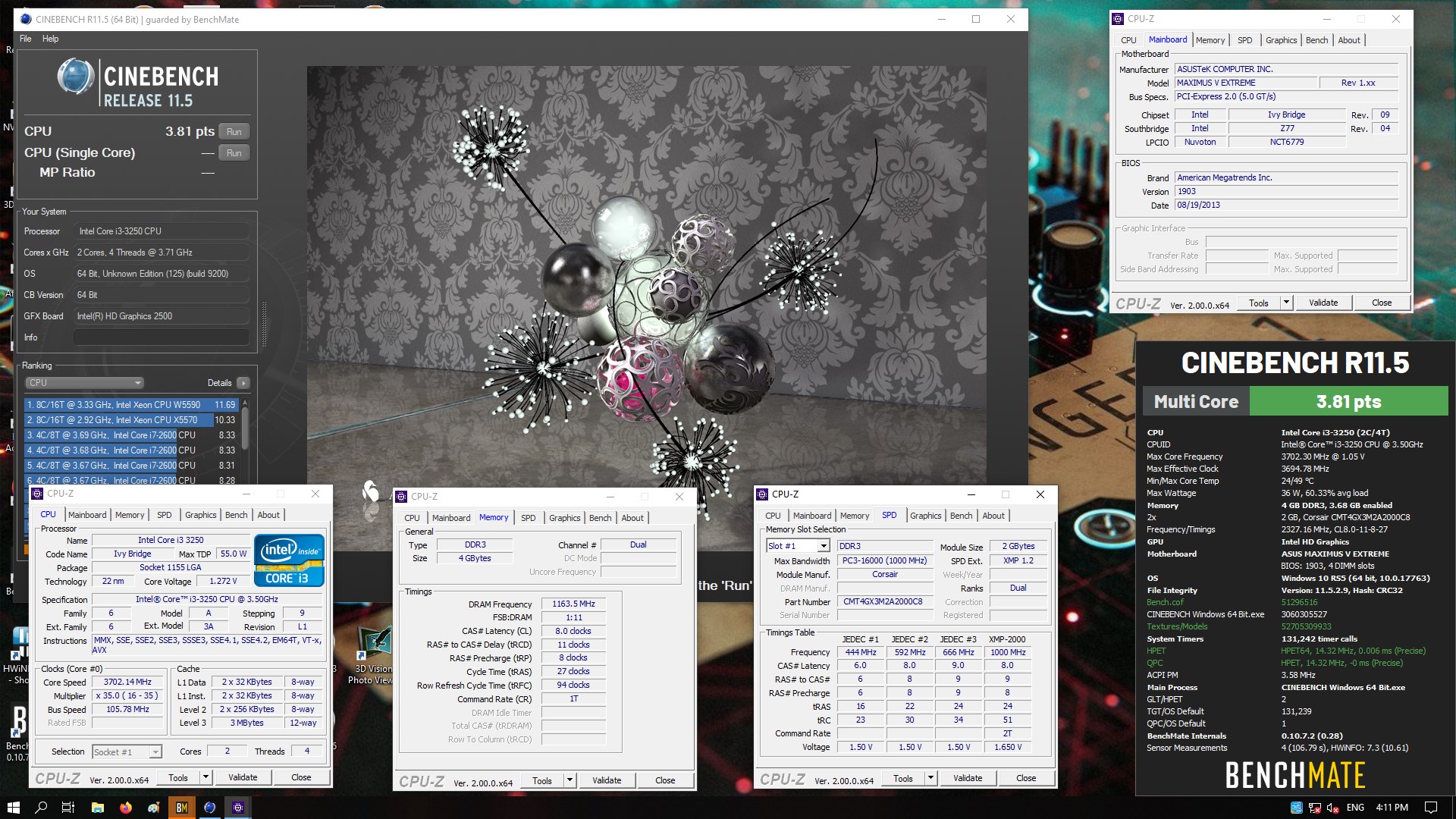This screenshot has width=1456, height=819.
Task: Click the ENG language indicator
Action: (1355, 808)
